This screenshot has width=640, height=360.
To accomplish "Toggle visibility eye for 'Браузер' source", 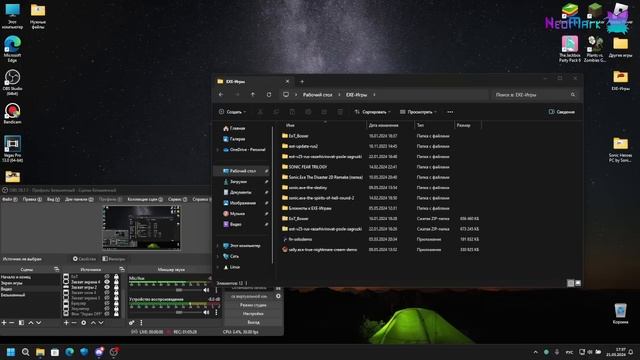I will click(x=107, y=303).
